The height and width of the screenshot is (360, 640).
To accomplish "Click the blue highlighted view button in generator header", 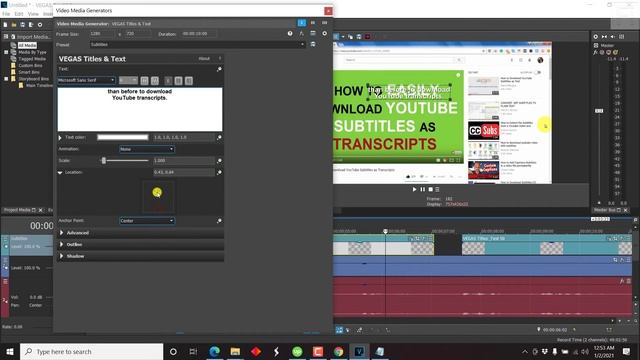I will coord(302,23).
